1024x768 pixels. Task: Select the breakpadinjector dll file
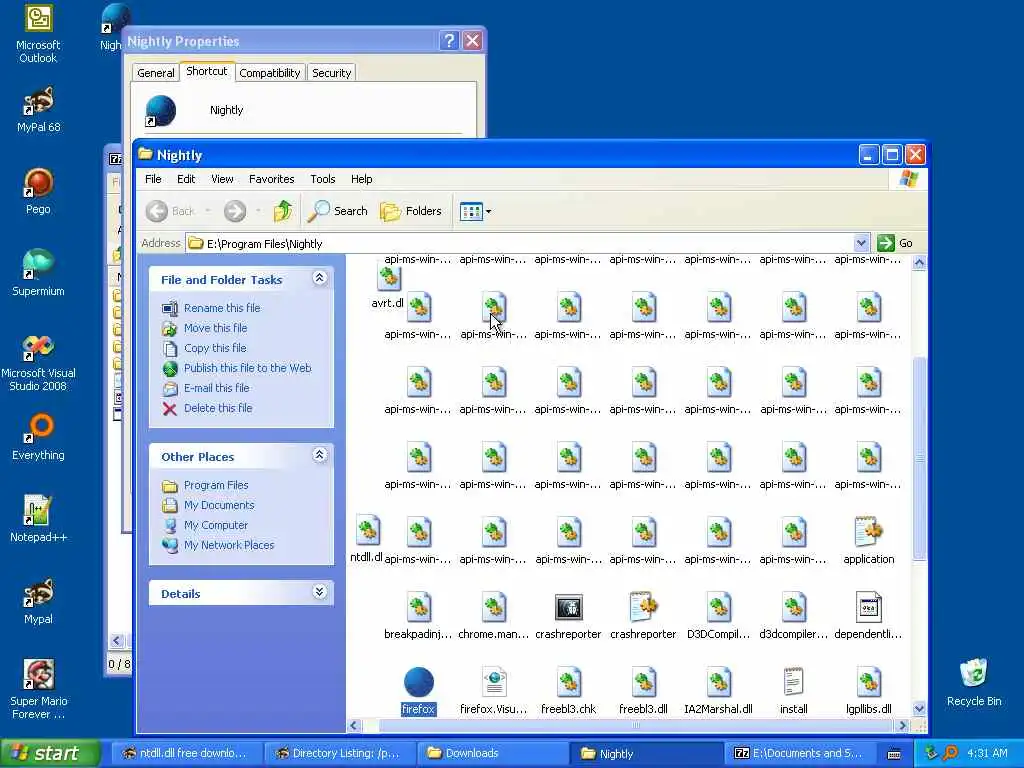pos(419,607)
